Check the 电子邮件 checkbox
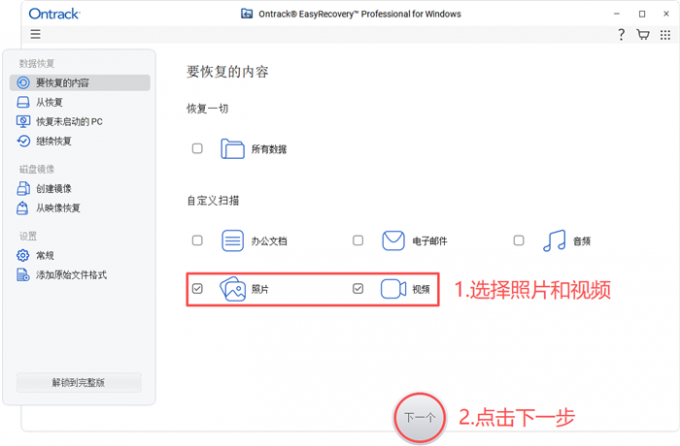 pos(358,240)
